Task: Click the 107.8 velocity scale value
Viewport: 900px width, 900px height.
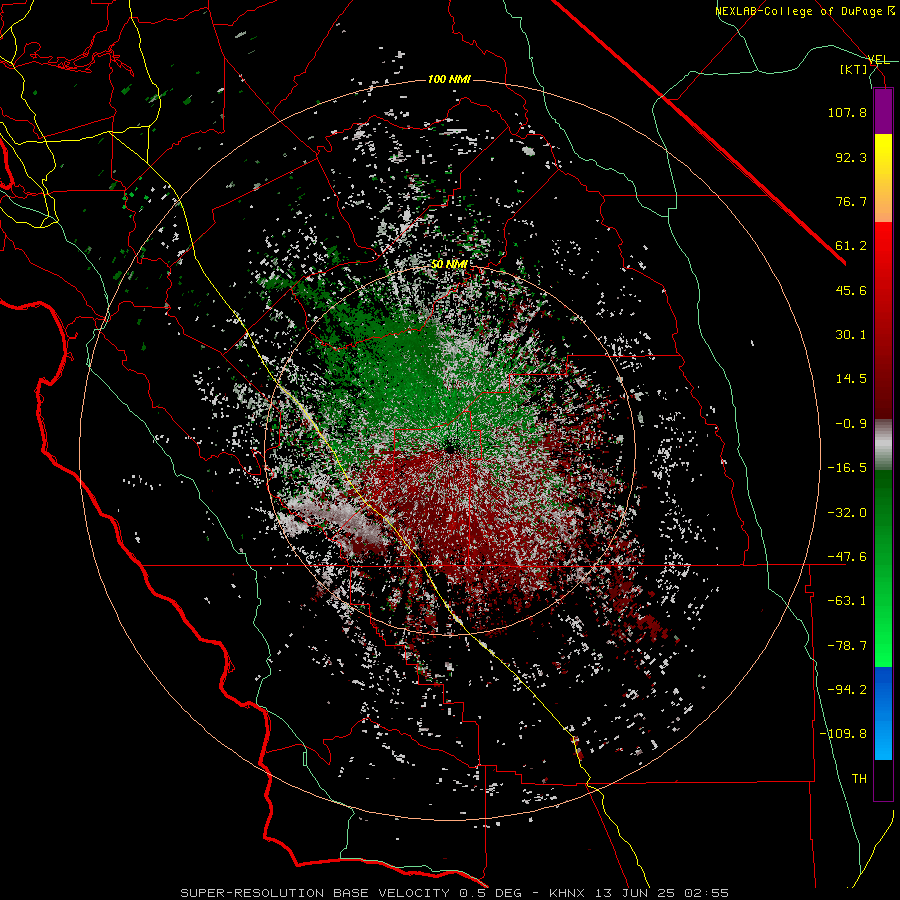Action: coord(847,112)
